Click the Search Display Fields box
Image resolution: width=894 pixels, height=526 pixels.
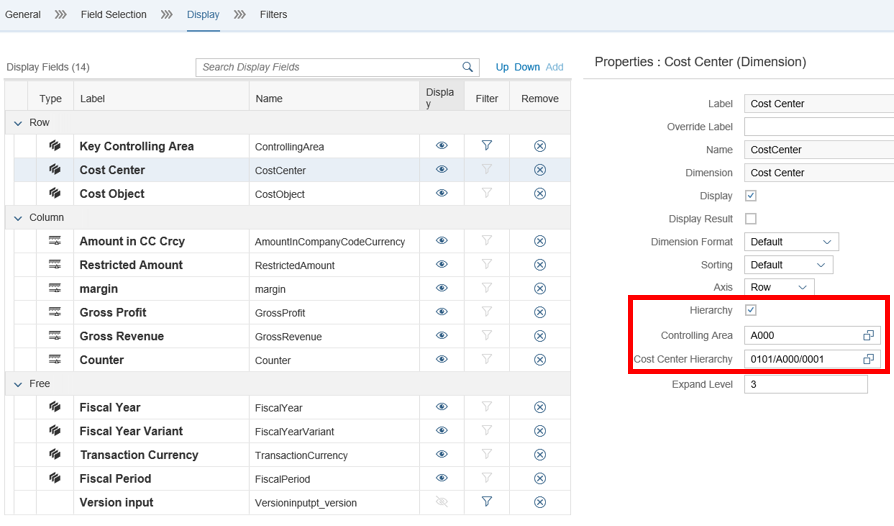[x=337, y=67]
